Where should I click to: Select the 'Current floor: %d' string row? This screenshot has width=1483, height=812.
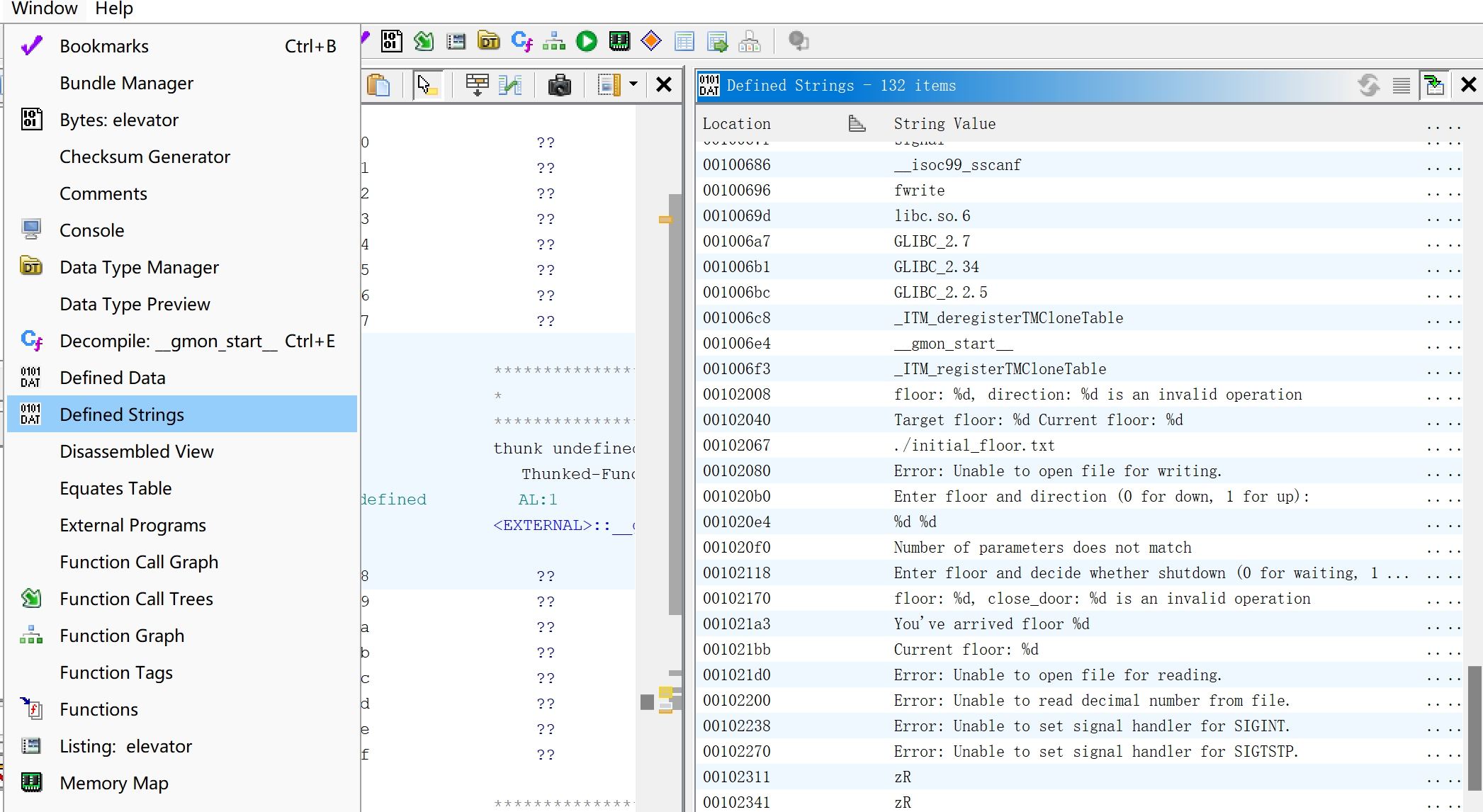tap(1080, 650)
